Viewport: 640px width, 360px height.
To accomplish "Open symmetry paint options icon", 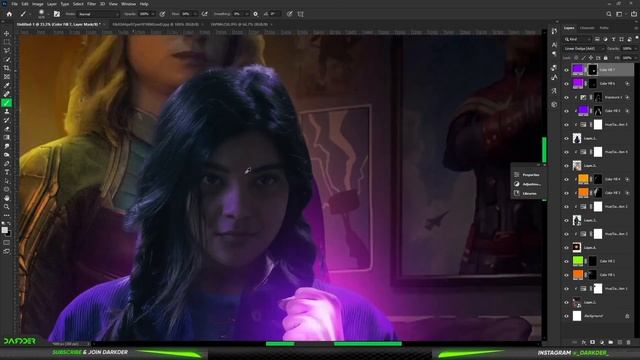I will pyautogui.click(x=300, y=14).
